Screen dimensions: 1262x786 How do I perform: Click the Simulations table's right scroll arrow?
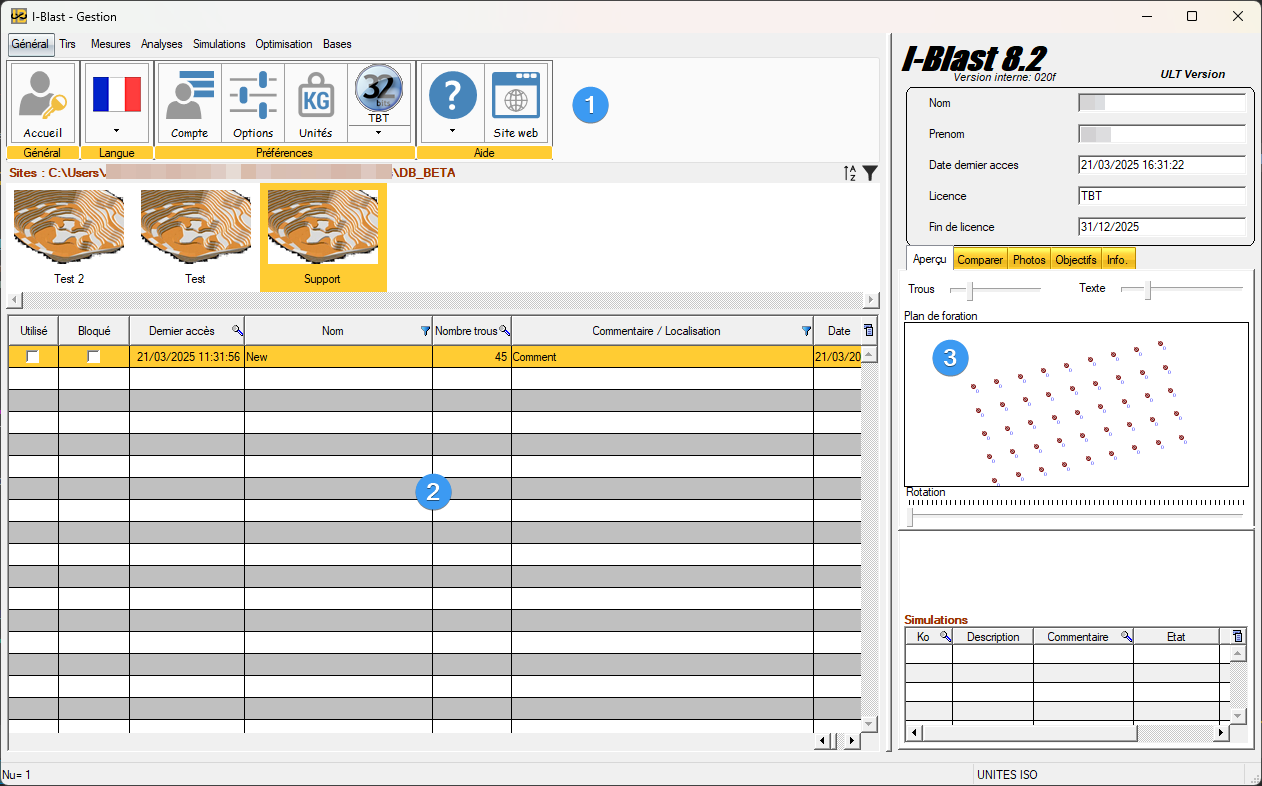(x=1221, y=733)
